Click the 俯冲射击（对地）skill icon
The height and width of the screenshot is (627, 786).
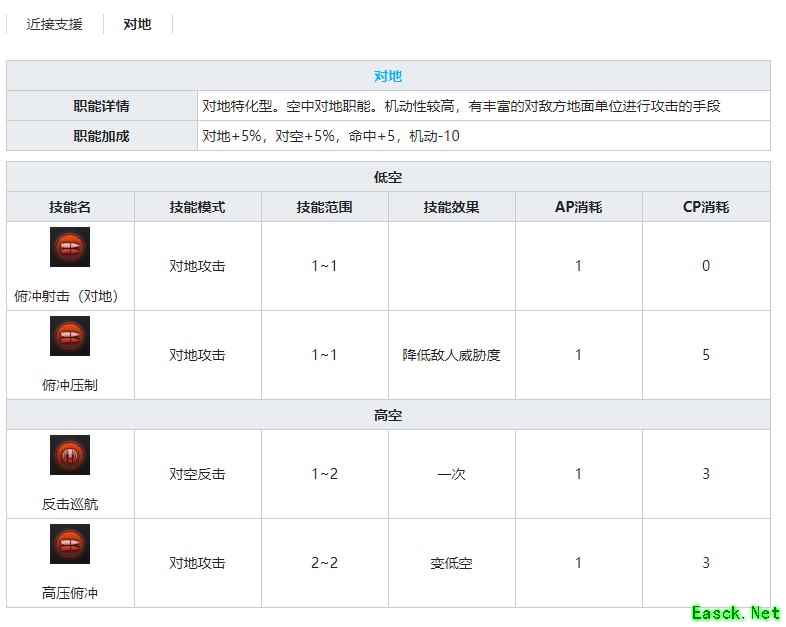[70, 247]
